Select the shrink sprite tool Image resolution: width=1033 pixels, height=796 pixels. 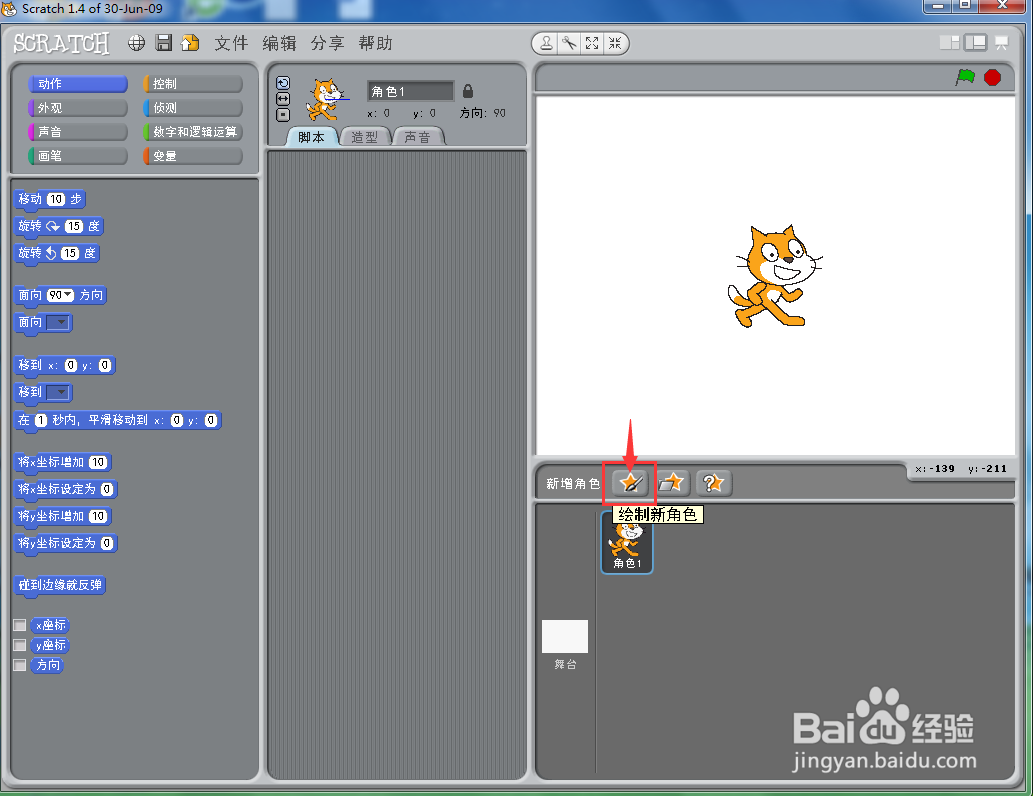point(615,43)
